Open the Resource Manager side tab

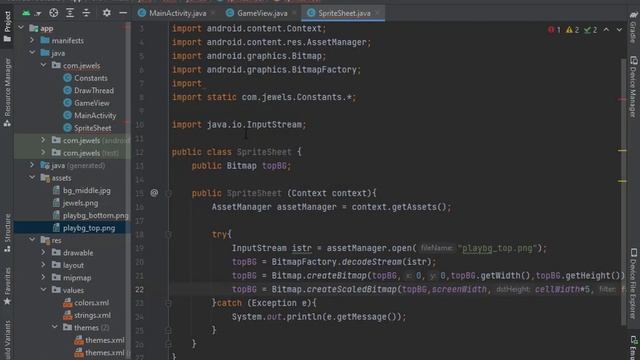point(7,92)
